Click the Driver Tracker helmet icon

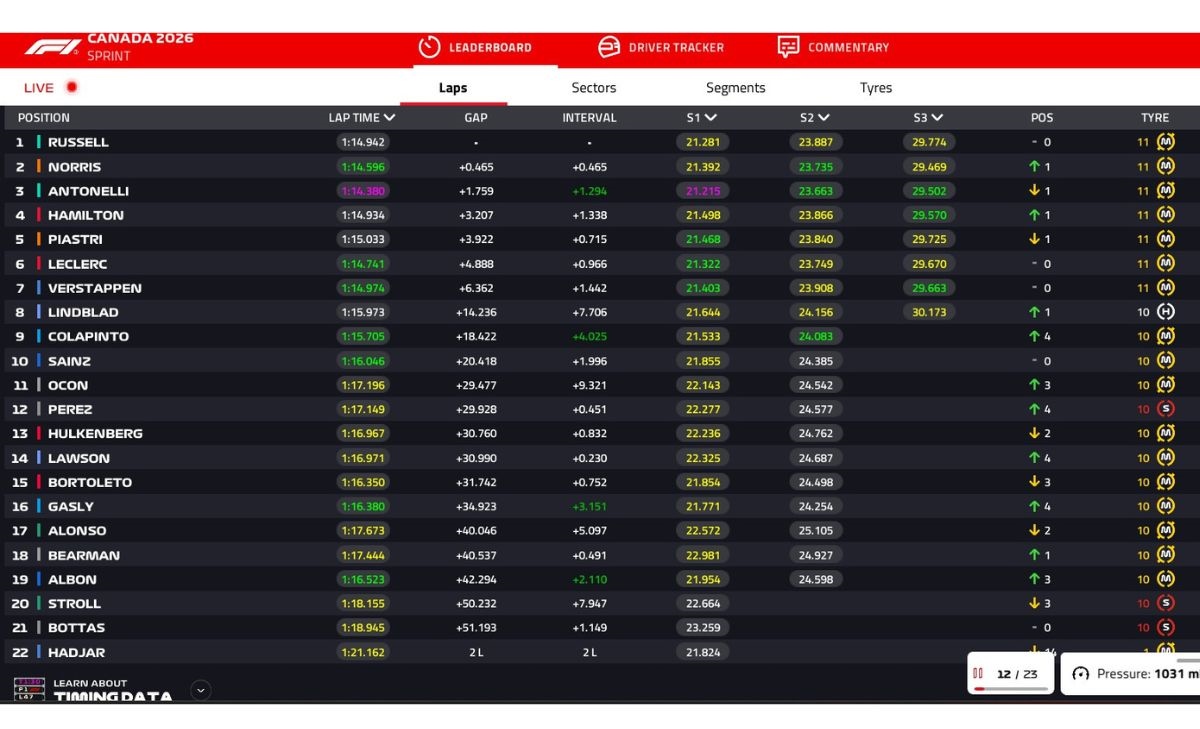click(x=609, y=47)
